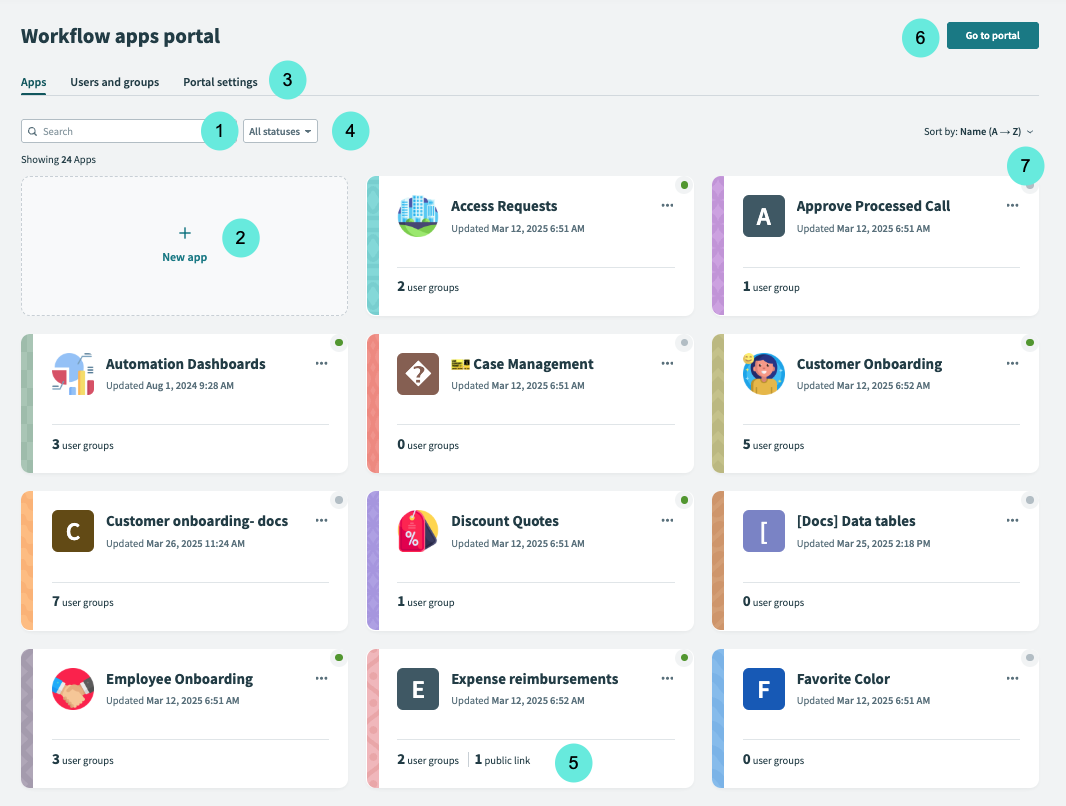Open the All statuses filter dropdown
Image resolution: width=1066 pixels, height=806 pixels.
click(x=280, y=130)
